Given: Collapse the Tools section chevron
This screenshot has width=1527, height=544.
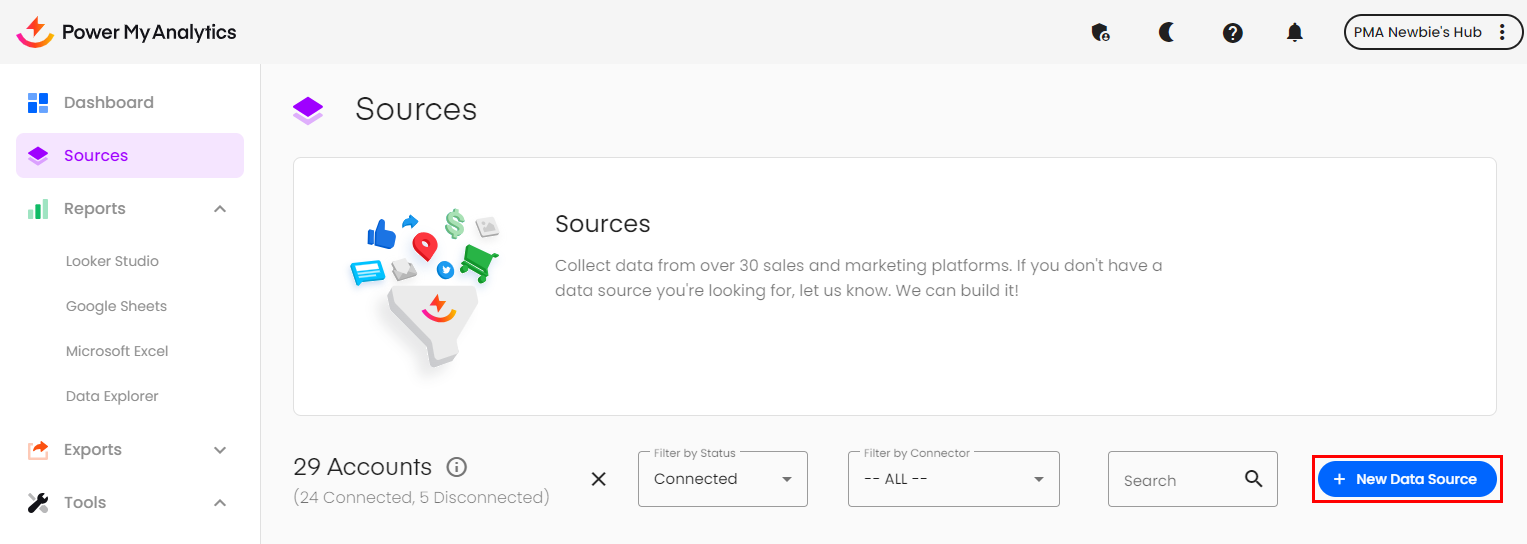Looking at the screenshot, I should click(220, 503).
